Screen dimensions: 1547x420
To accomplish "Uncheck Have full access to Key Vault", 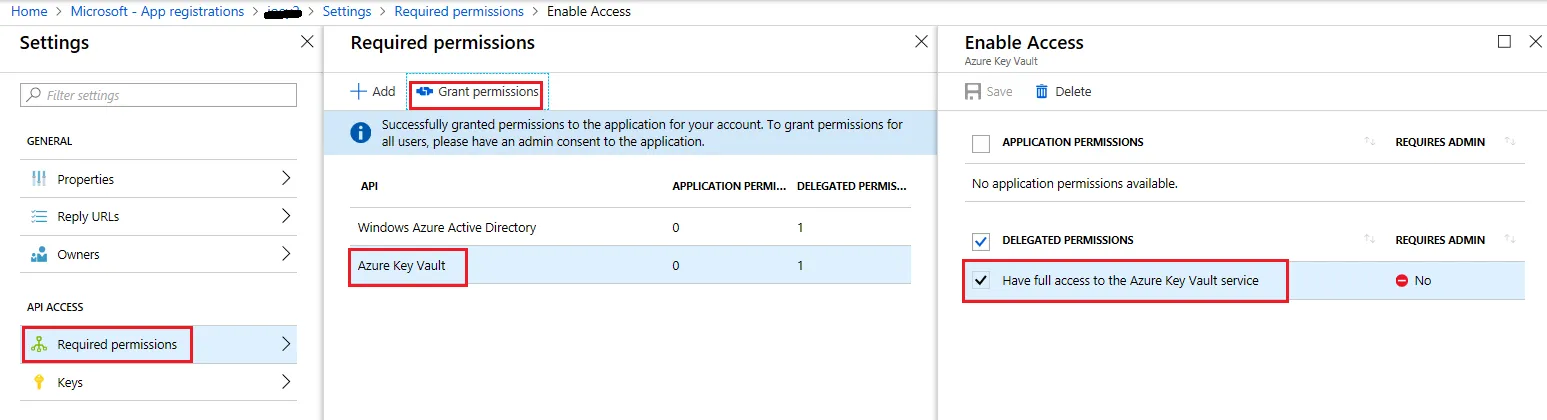I will (x=981, y=281).
